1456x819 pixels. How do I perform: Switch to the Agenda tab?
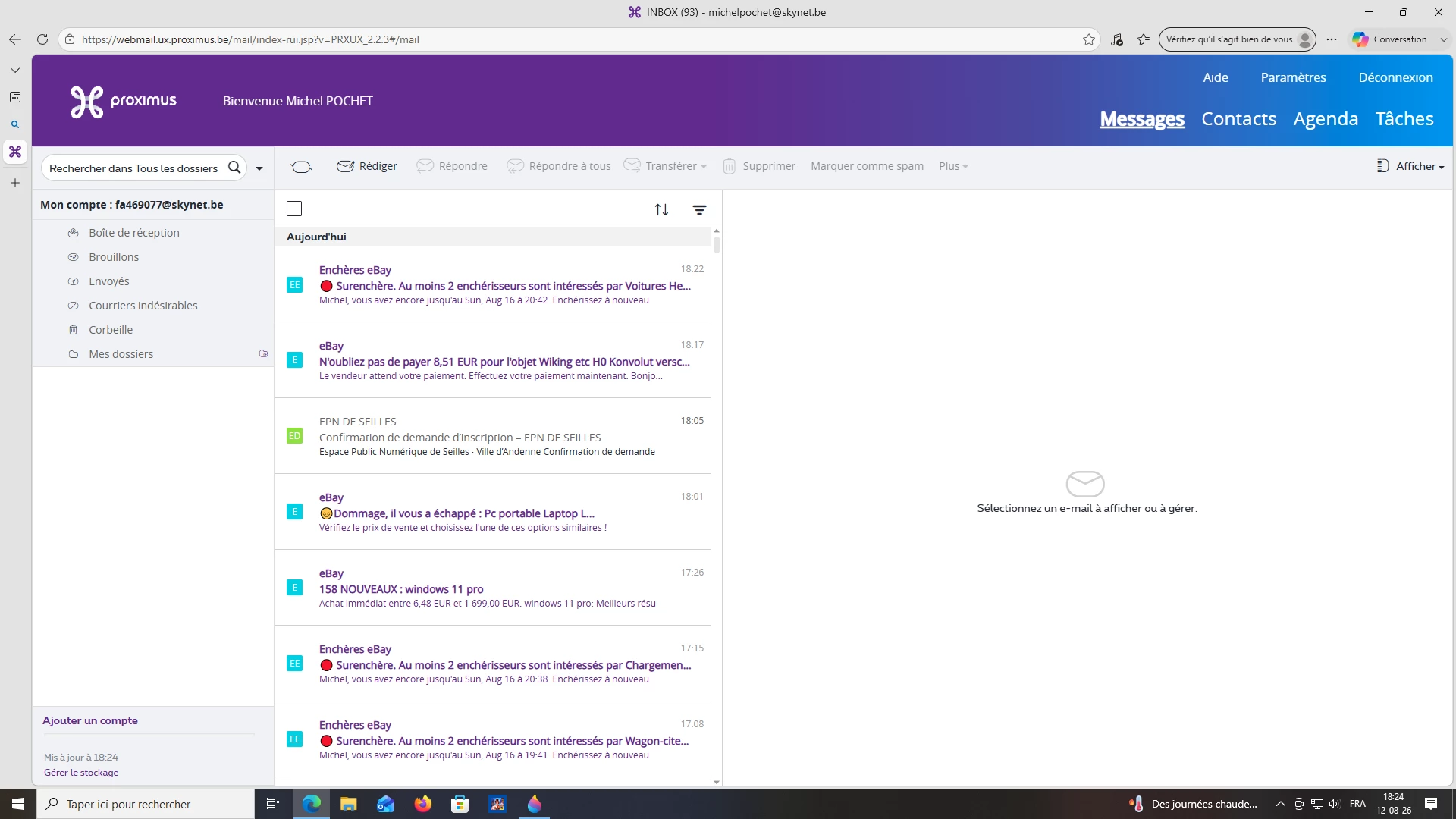pos(1326,119)
